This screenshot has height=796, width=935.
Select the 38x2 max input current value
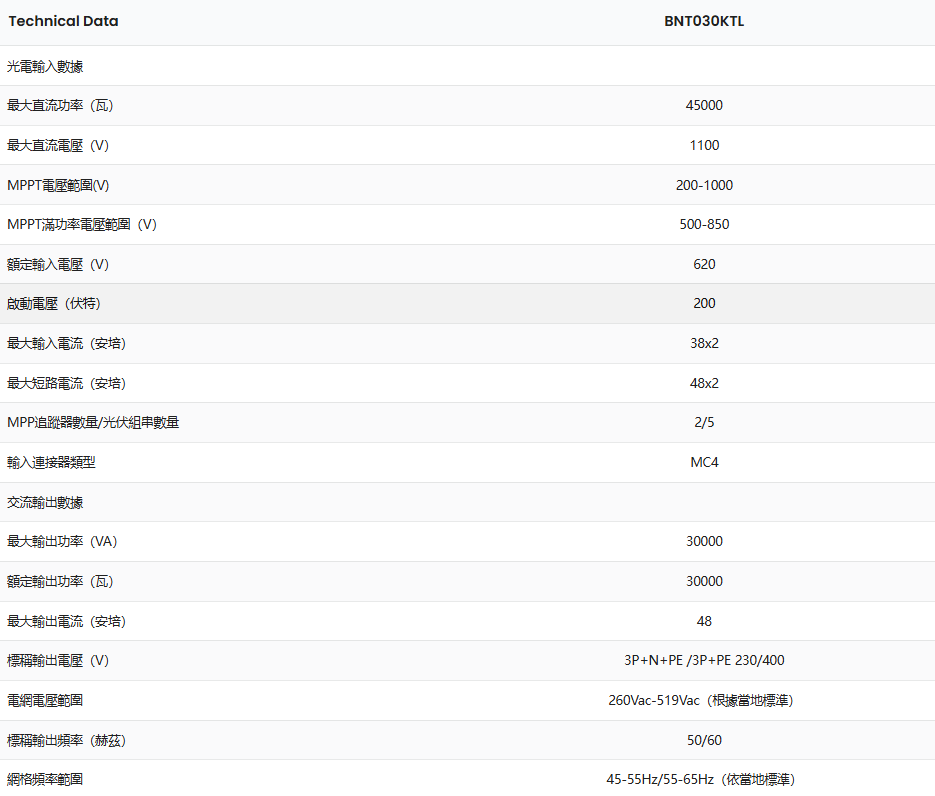pyautogui.click(x=704, y=343)
